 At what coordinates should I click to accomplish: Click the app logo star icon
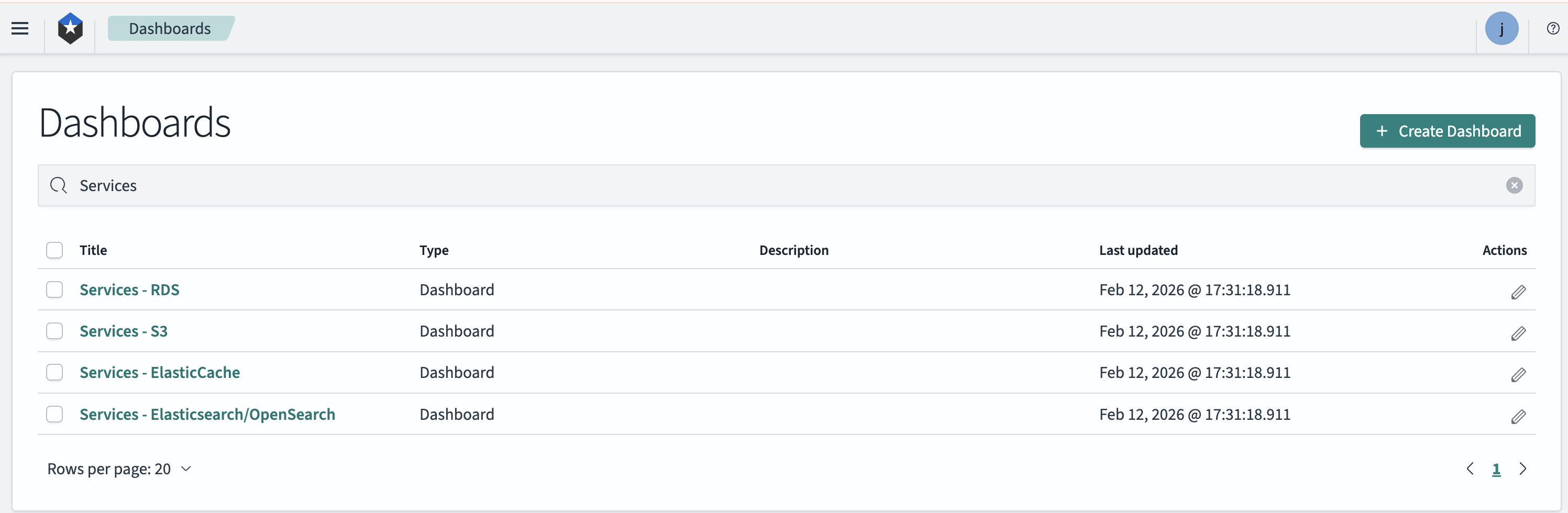[70, 27]
